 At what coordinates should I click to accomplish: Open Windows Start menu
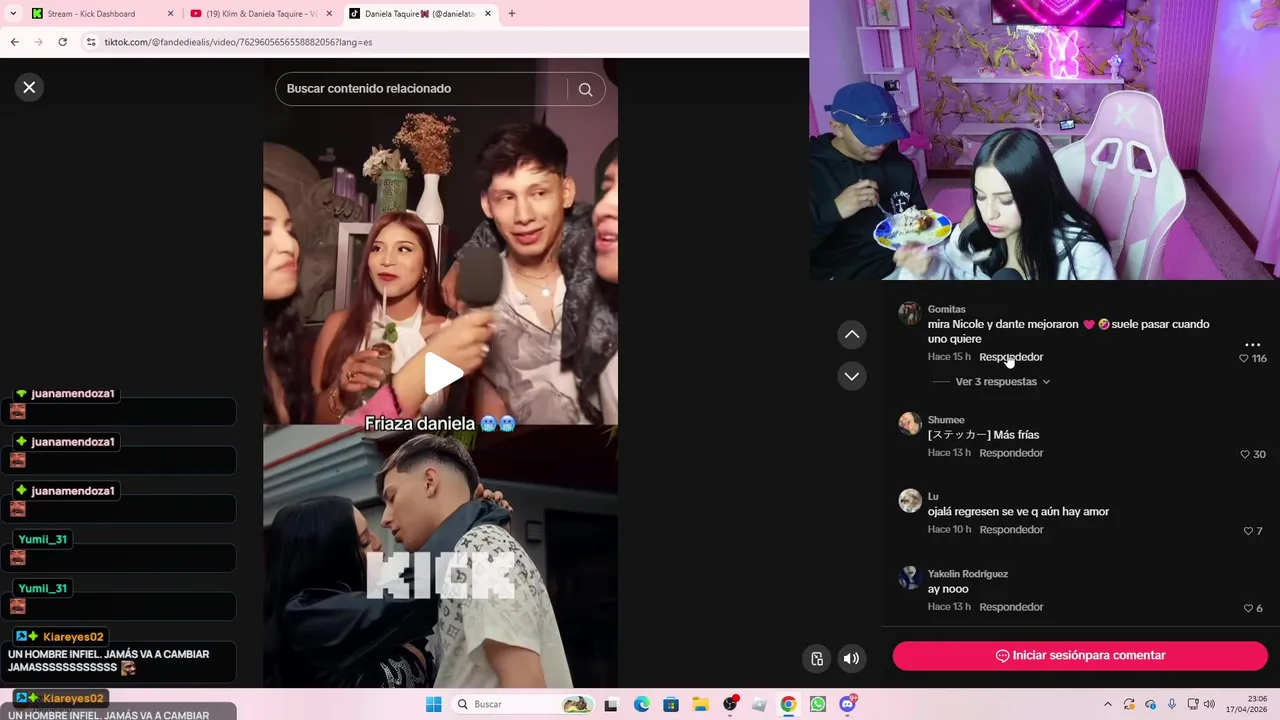click(433, 704)
